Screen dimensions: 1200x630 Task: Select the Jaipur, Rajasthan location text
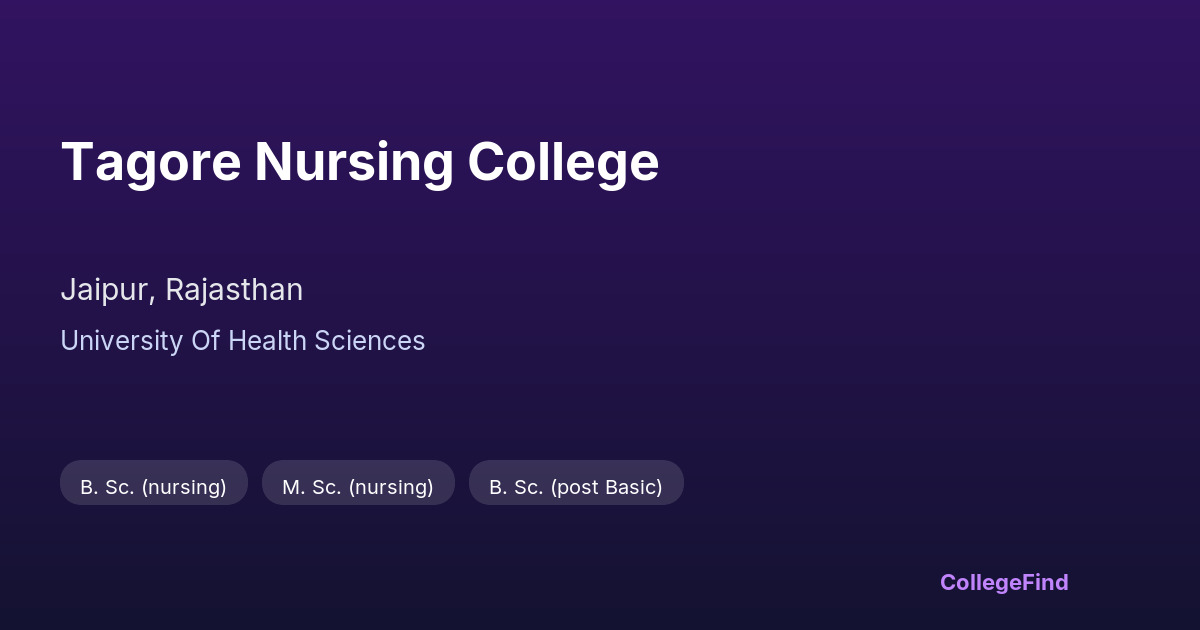pos(181,290)
